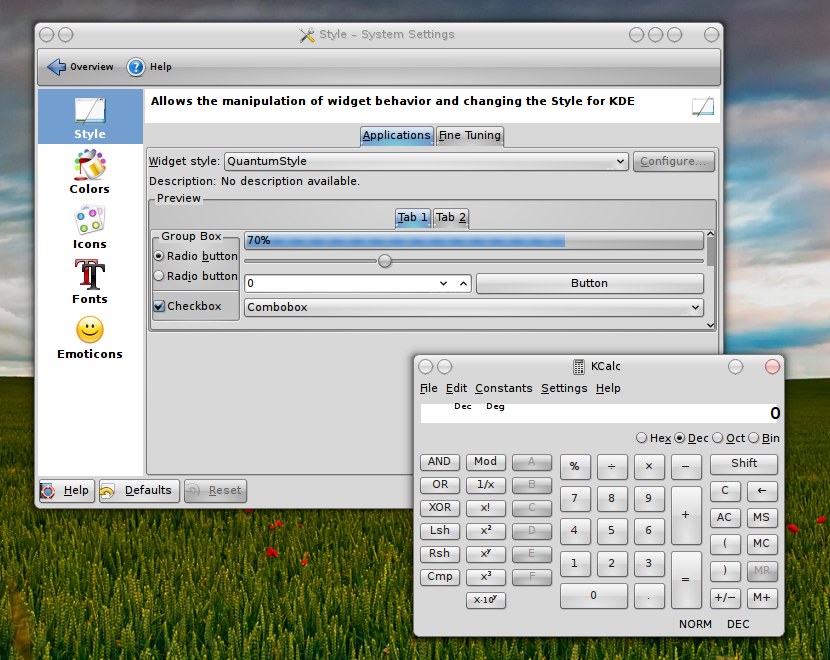830x660 pixels.
Task: Open the Help menu in KCalc
Action: 608,388
